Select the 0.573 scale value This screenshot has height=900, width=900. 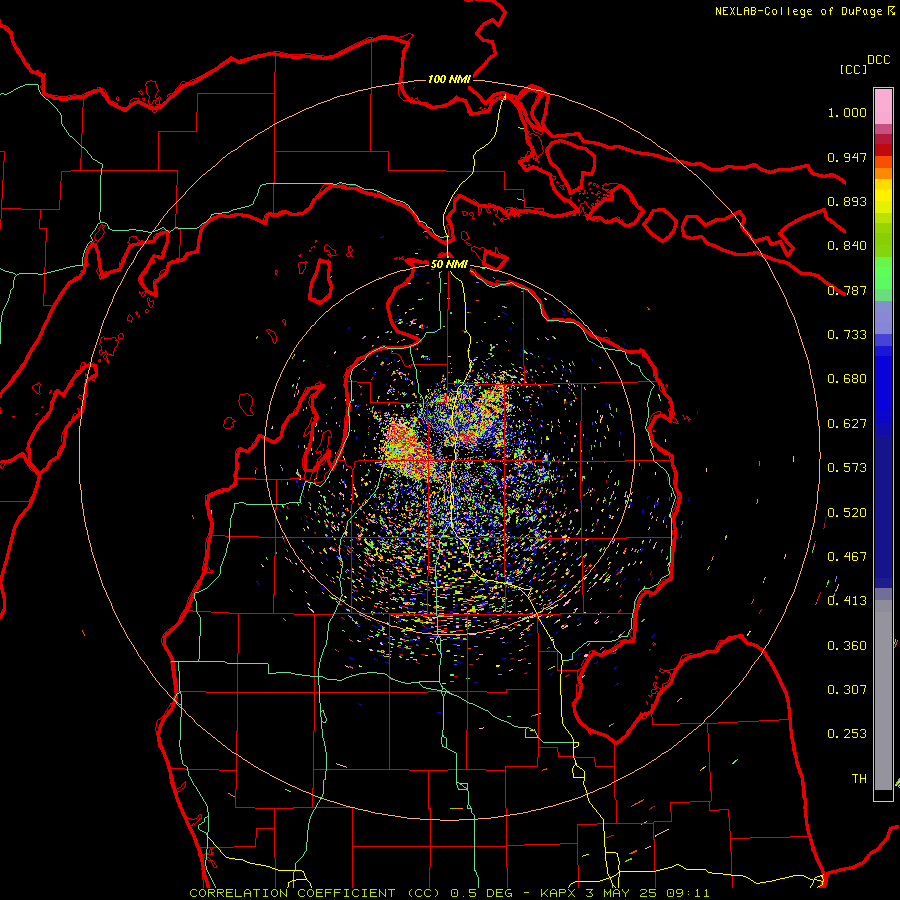(847, 468)
